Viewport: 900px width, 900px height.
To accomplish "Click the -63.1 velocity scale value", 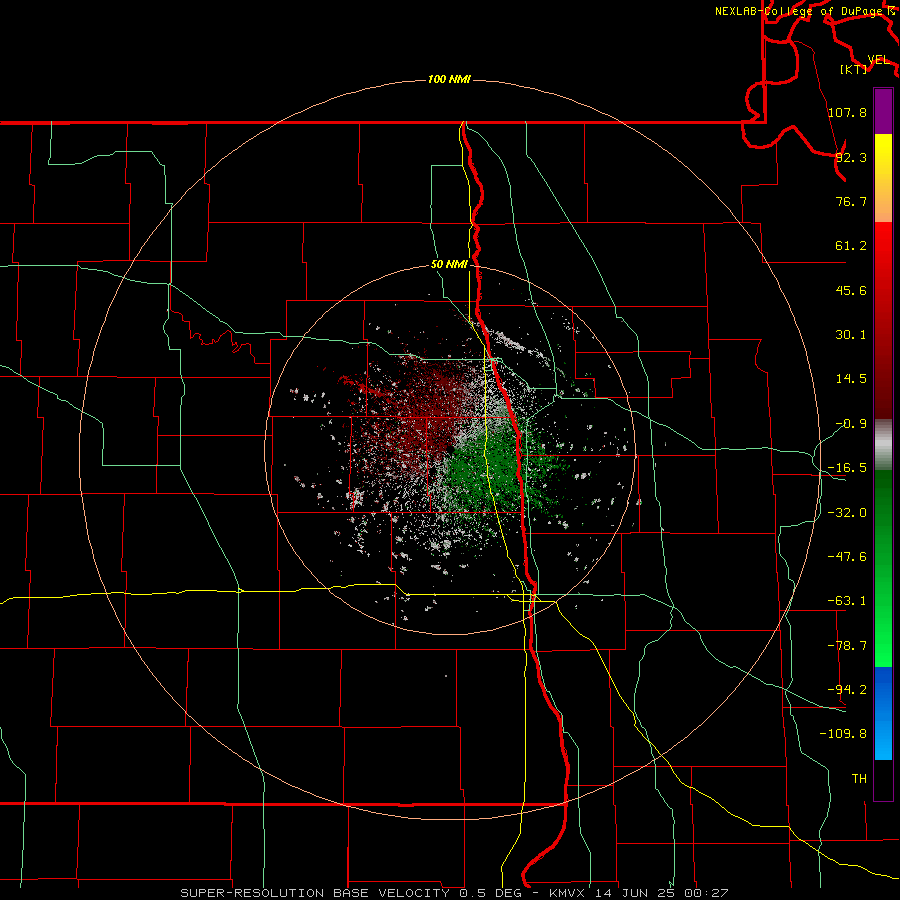I will (847, 601).
